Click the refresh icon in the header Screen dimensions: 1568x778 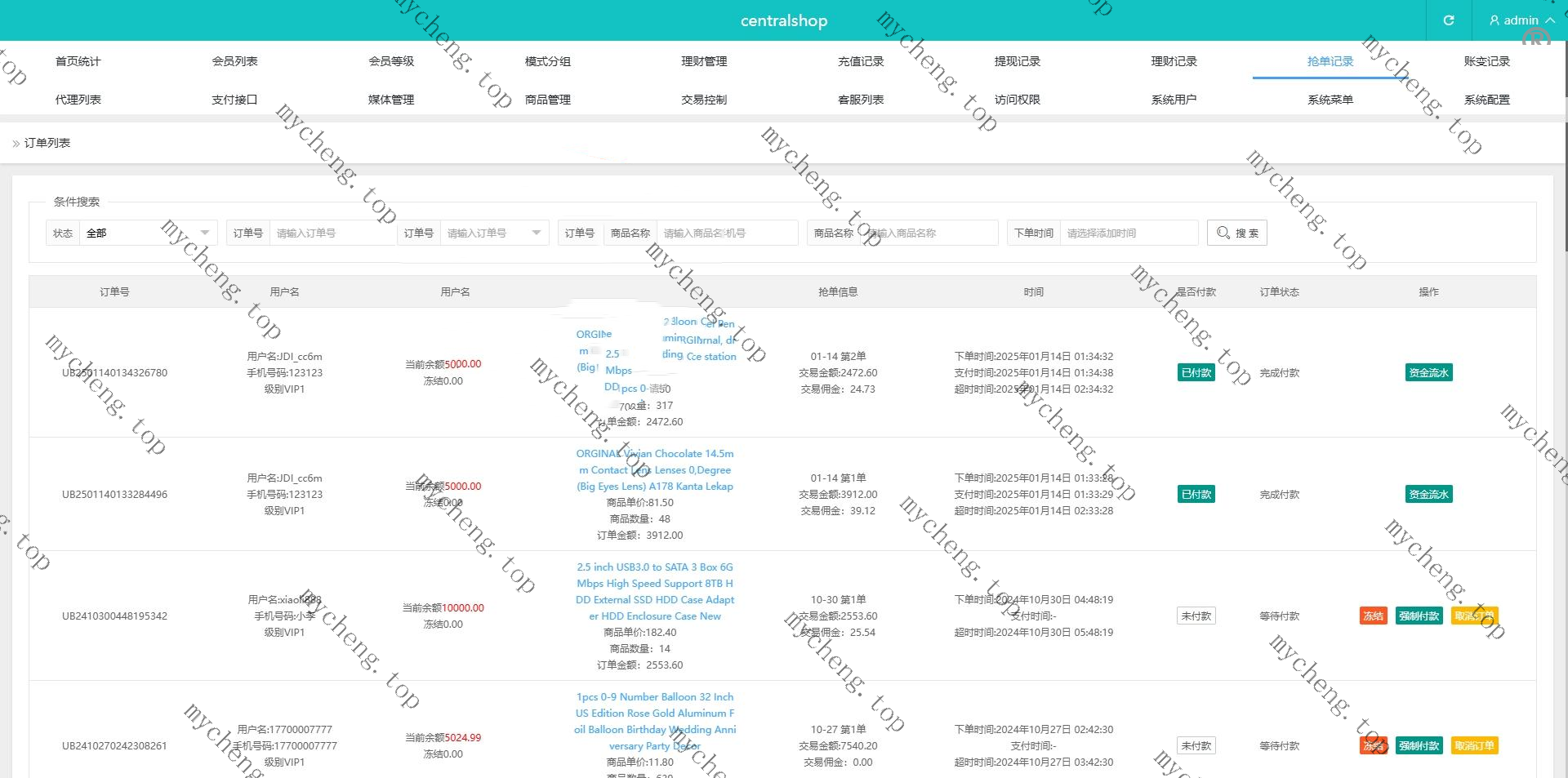coord(1448,20)
